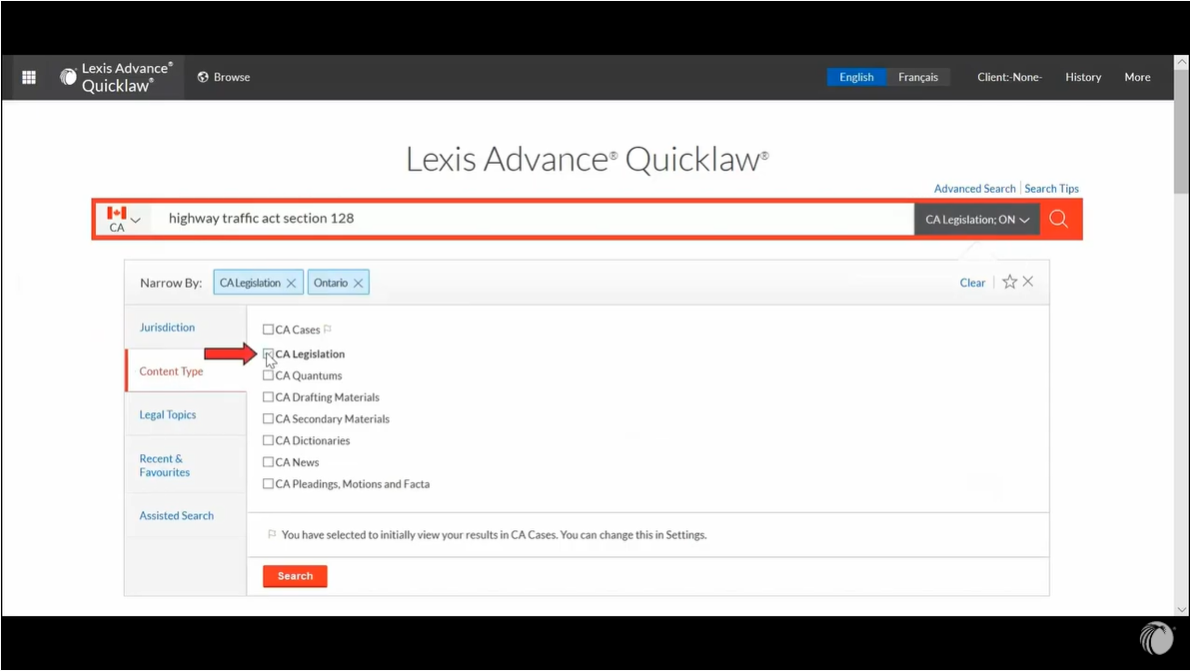The width and height of the screenshot is (1190, 671).
Task: Remove the CA Legislation filter chip
Action: pos(291,282)
